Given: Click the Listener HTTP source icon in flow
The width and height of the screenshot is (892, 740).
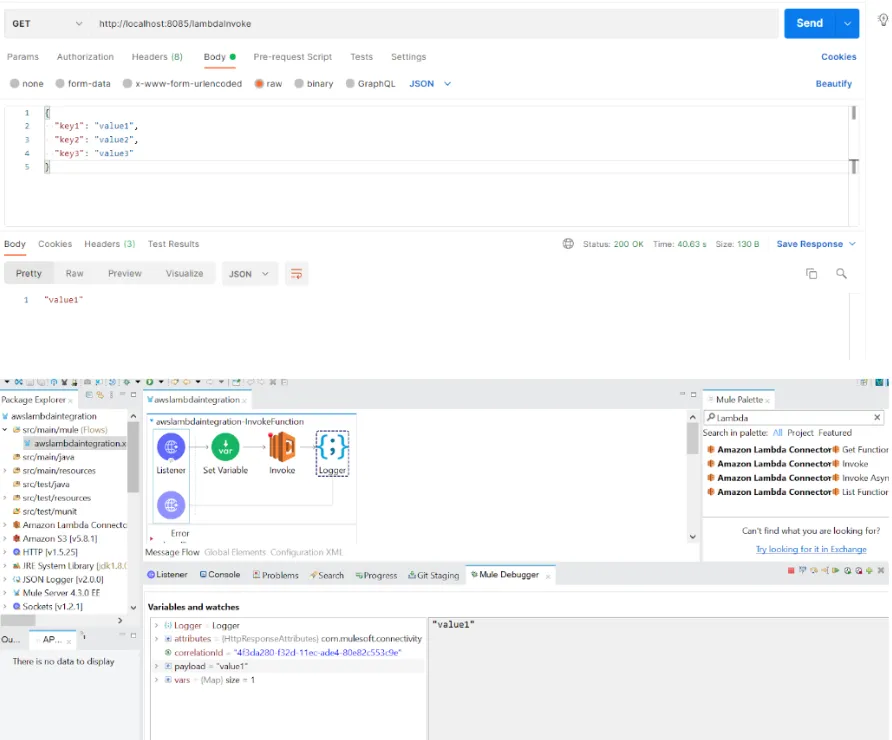Looking at the screenshot, I should [x=171, y=447].
